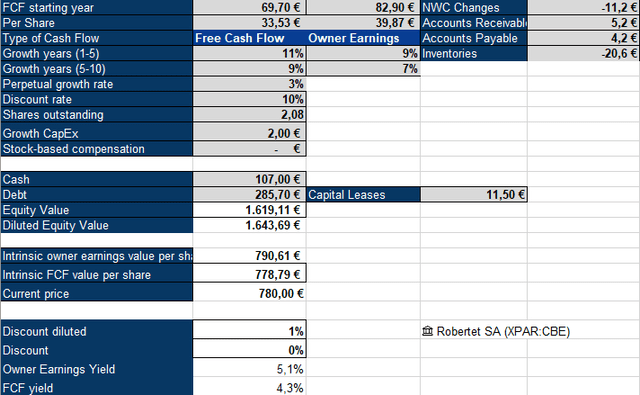The image size is (640, 395).
Task: Click the Accounts Payable value 4,2 €
Action: (x=584, y=38)
